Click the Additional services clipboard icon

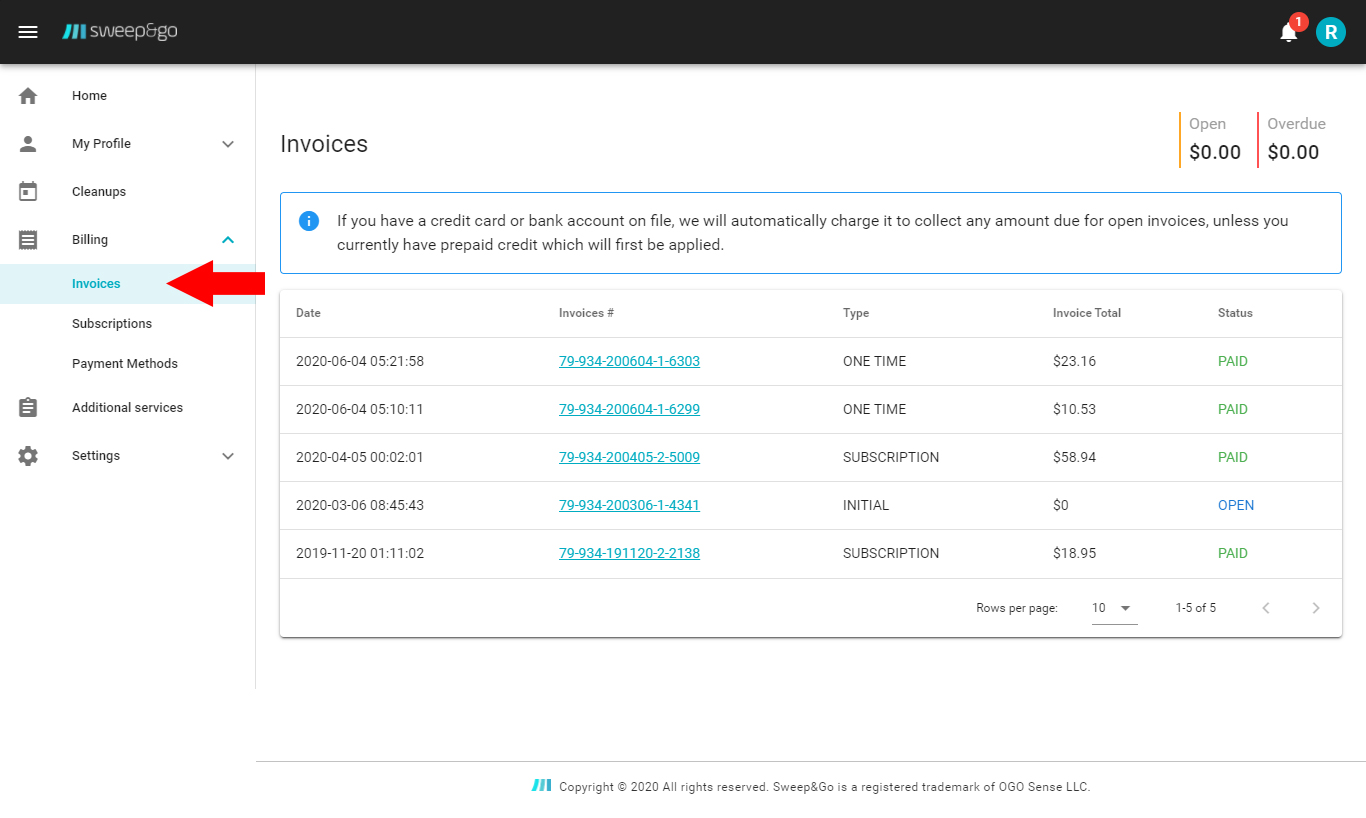coord(28,408)
